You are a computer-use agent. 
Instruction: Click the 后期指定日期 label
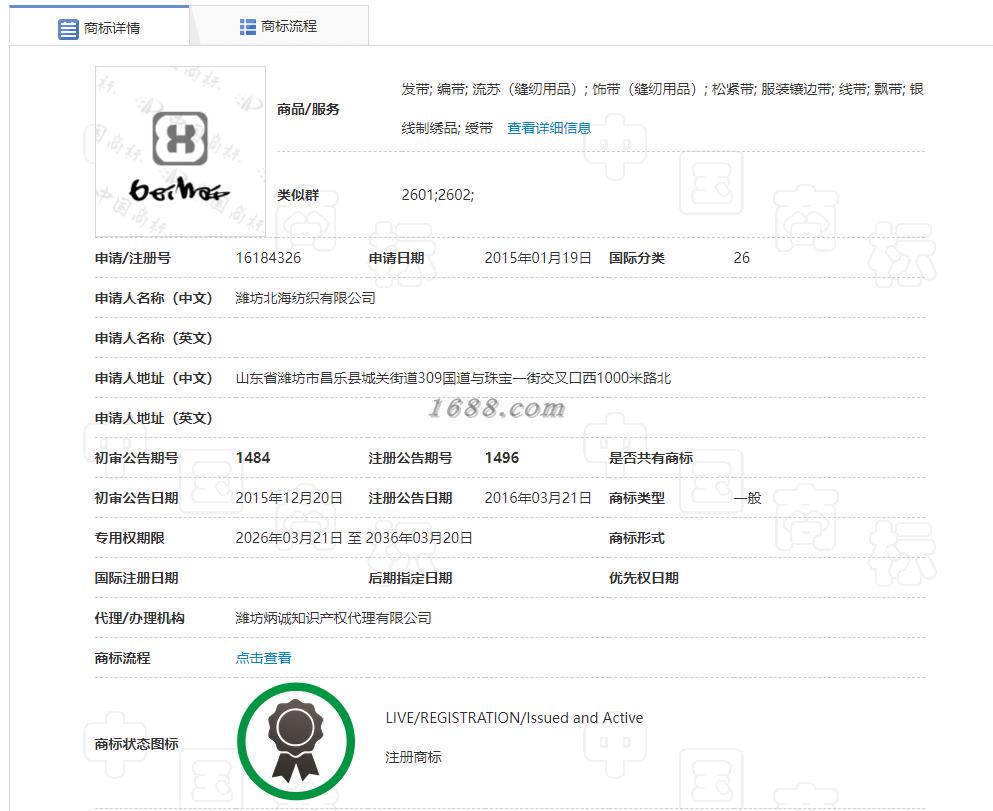pos(410,578)
